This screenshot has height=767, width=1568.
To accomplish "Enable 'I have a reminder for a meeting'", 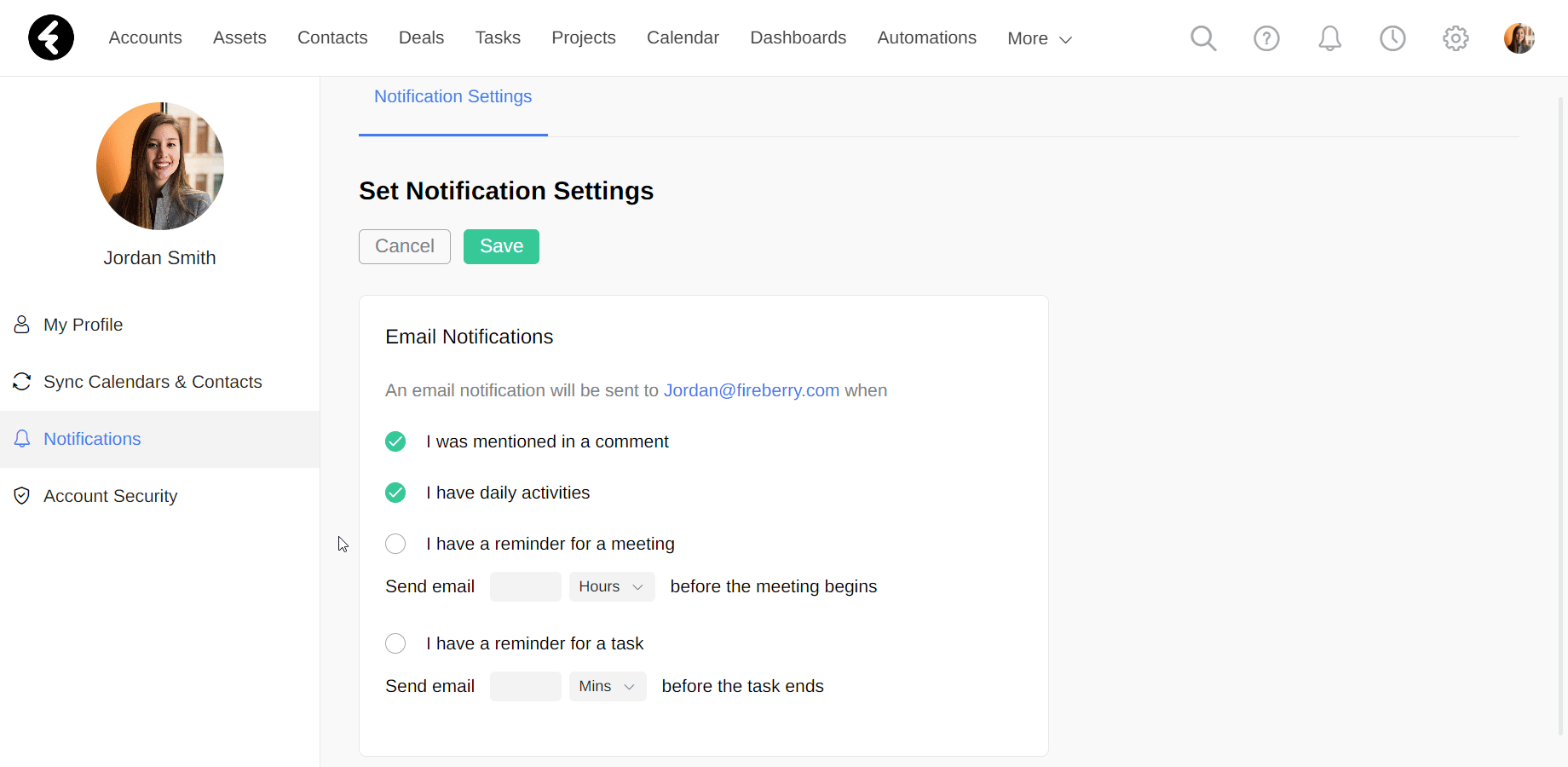I will pos(395,544).
